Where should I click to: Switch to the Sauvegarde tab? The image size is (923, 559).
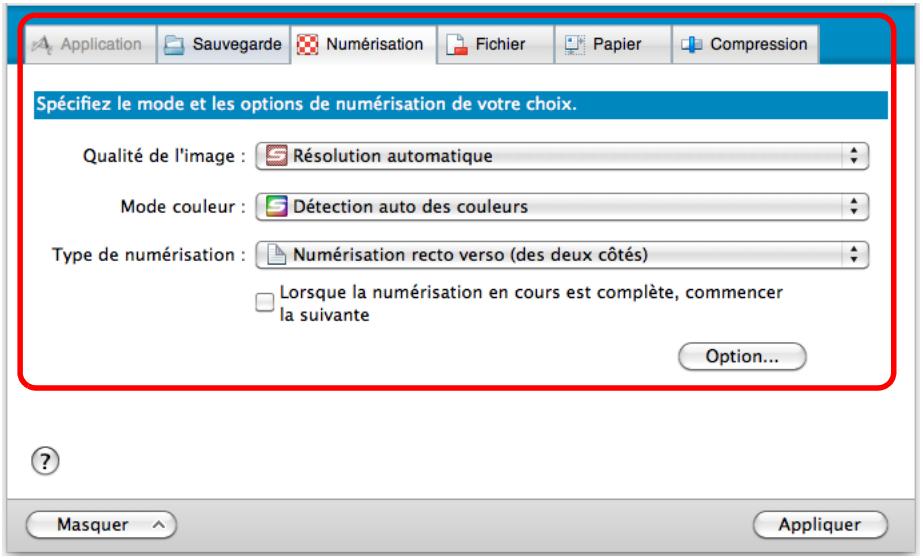tap(223, 44)
